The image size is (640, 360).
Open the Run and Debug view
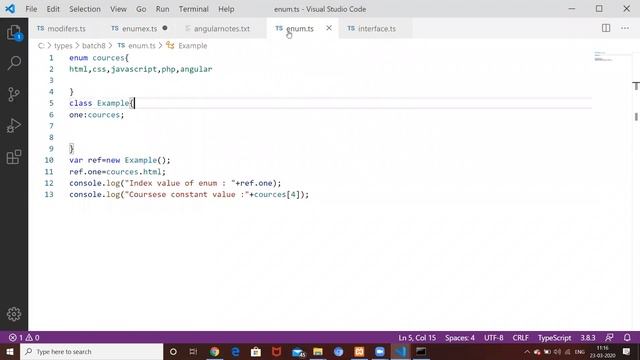14,126
